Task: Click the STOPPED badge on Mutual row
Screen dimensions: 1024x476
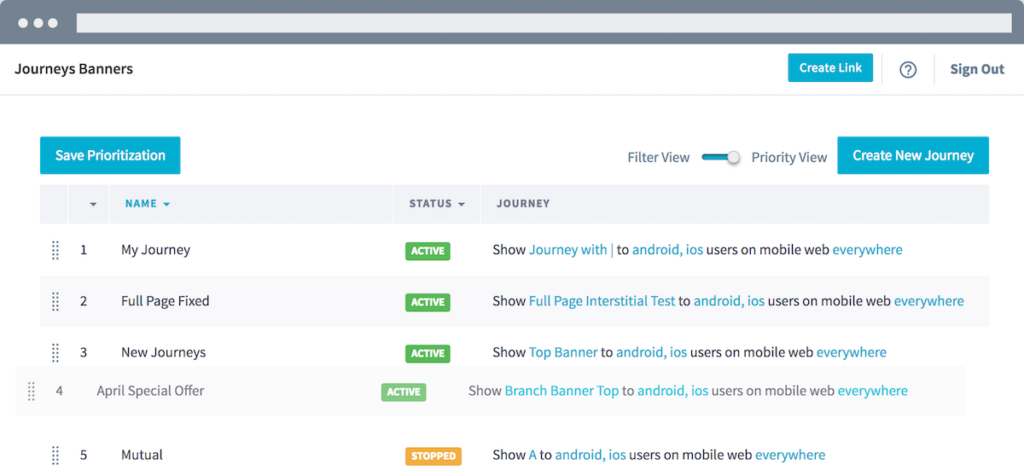Action: (x=432, y=456)
